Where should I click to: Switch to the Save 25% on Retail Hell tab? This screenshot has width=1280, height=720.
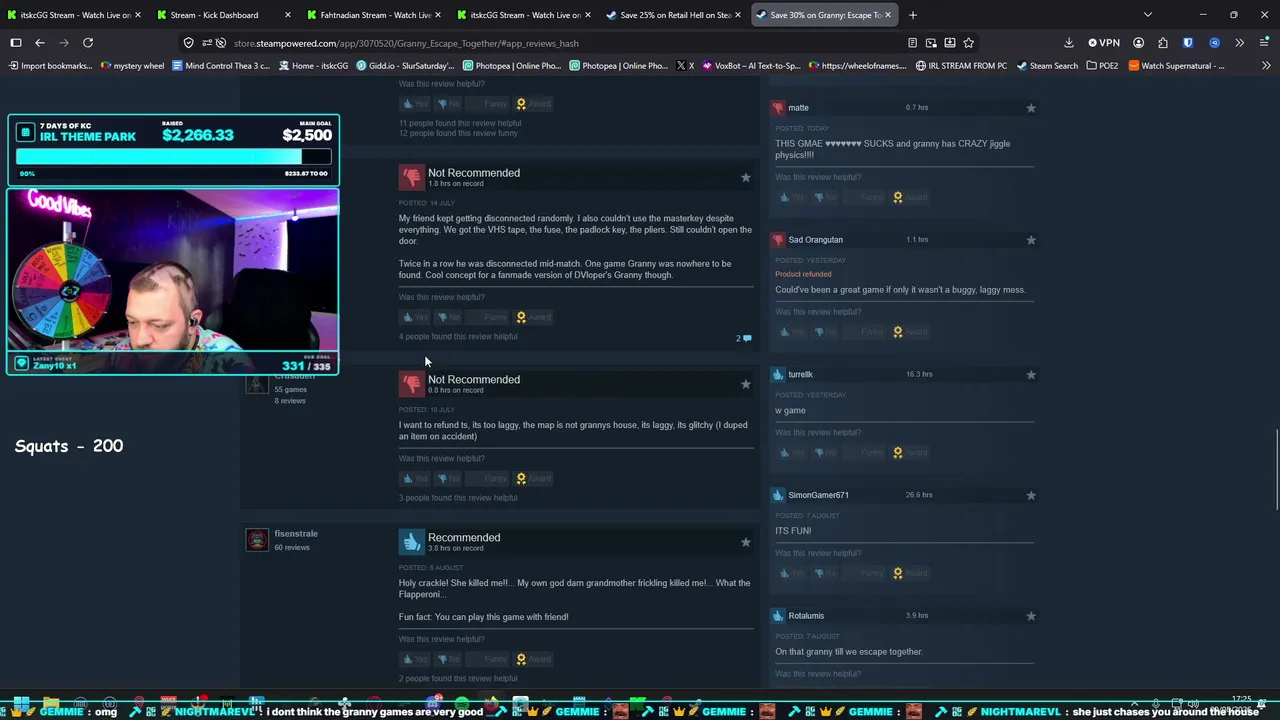tap(672, 15)
